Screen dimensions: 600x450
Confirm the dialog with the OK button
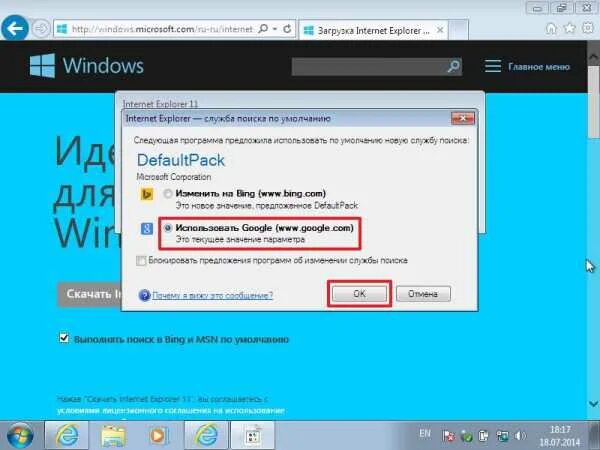(x=359, y=294)
